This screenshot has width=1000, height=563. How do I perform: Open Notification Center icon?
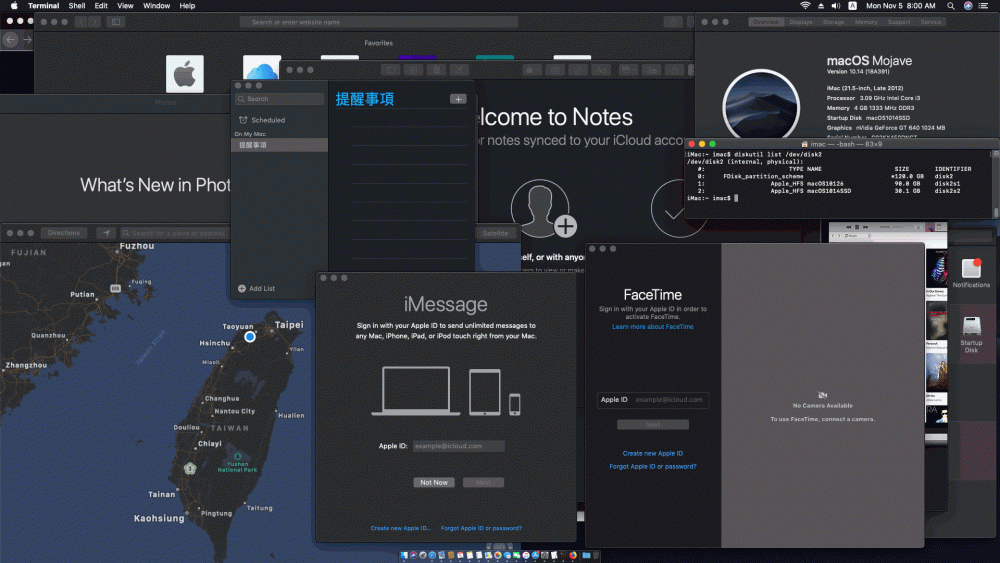coord(983,6)
